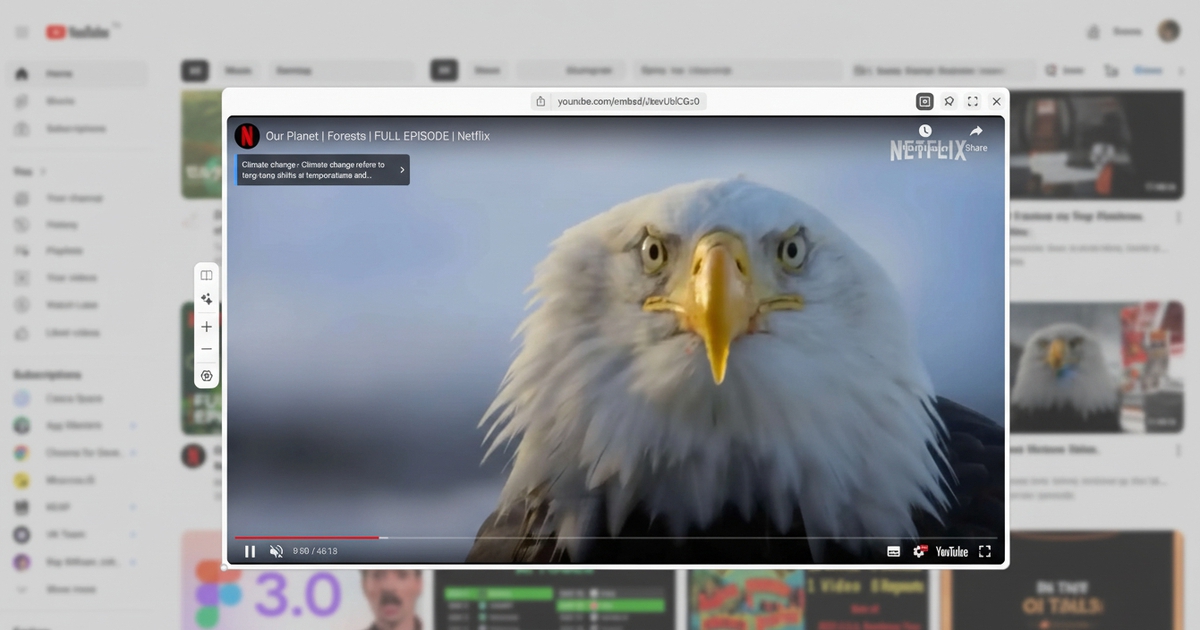Toggle subtitles/closed captions on the player
The image size is (1200, 630).
coord(893,551)
